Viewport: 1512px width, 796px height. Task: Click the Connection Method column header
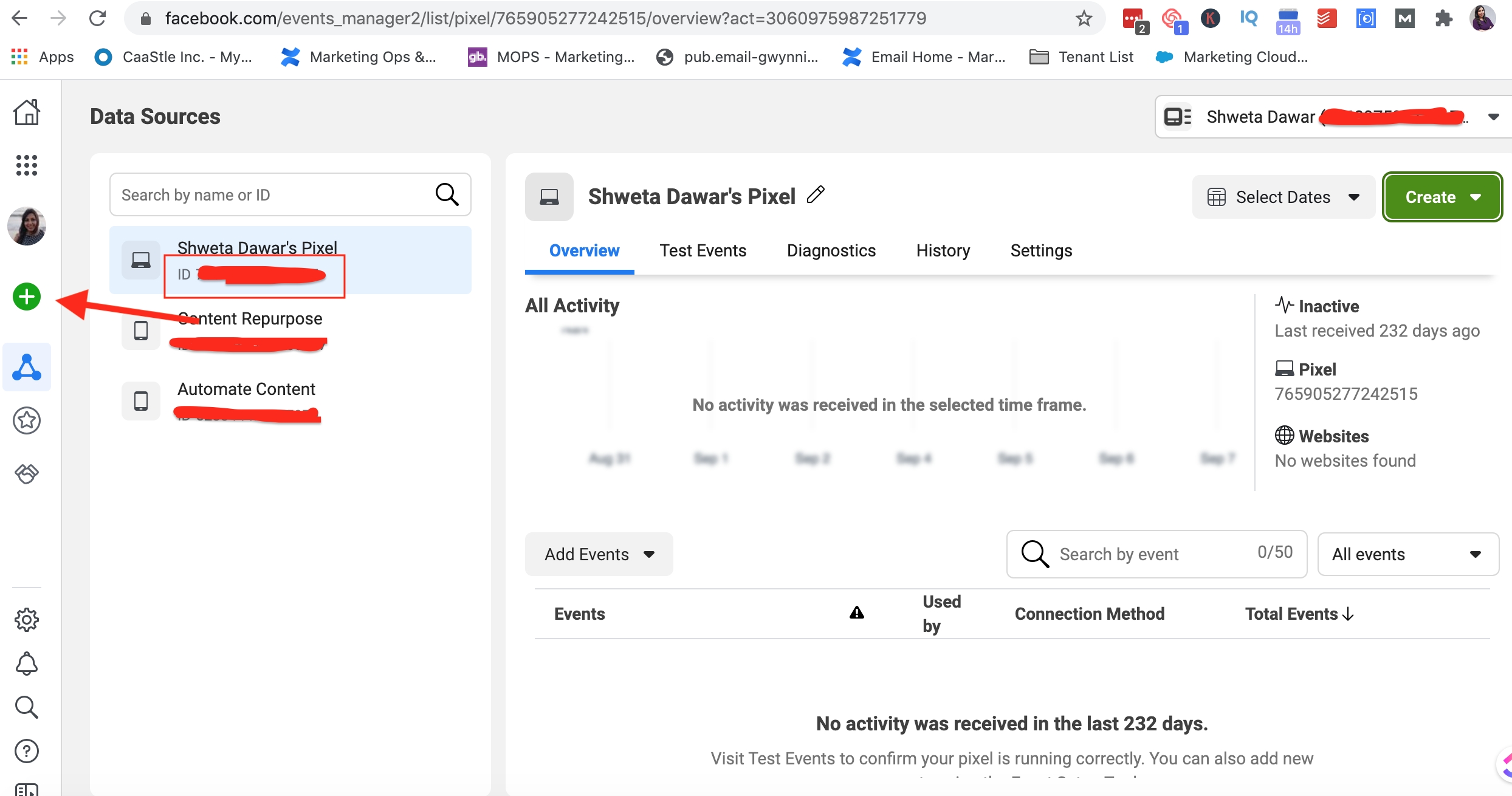(x=1090, y=614)
